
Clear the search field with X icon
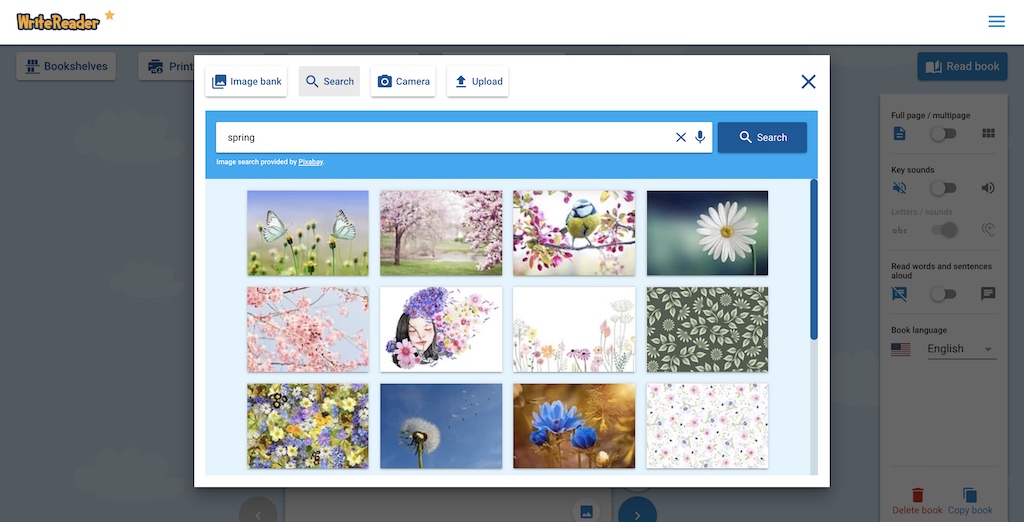click(x=680, y=137)
